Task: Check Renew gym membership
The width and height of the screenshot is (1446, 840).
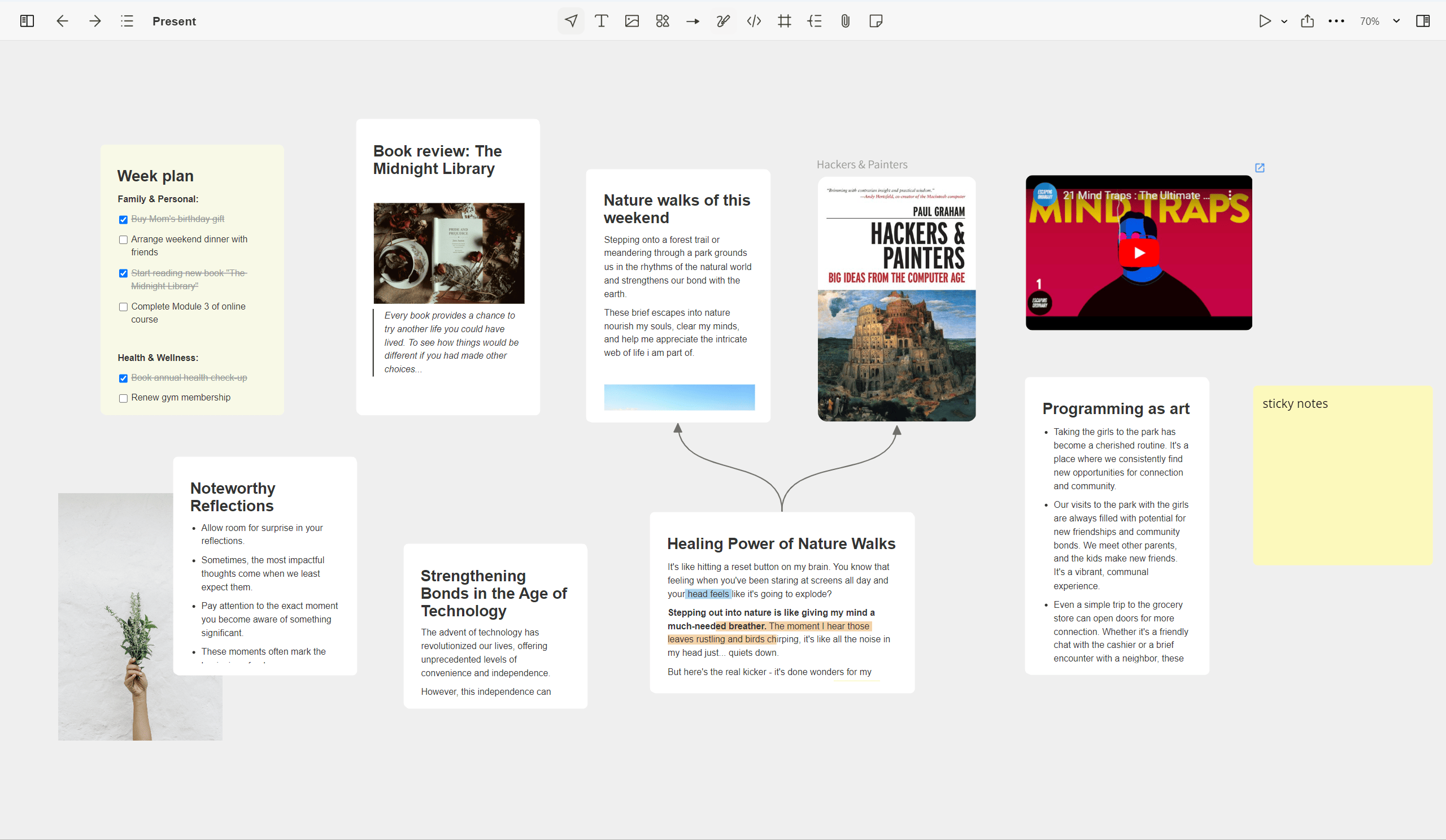Action: (x=123, y=398)
